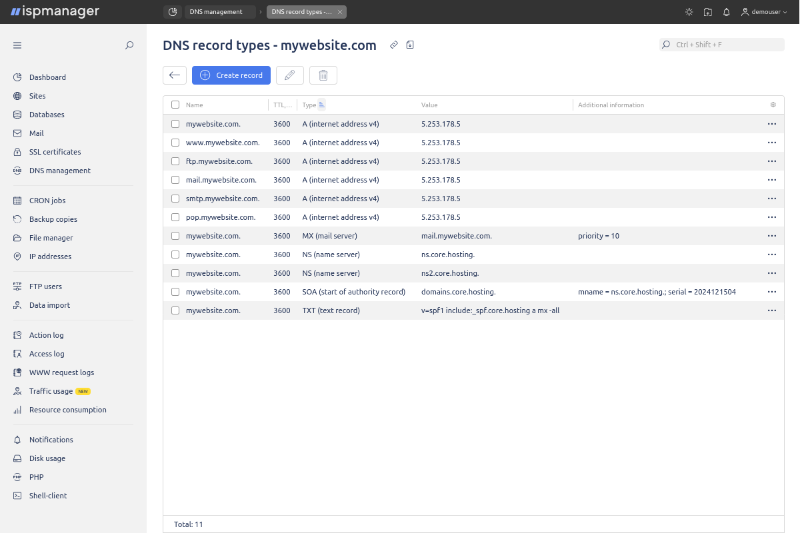The height and width of the screenshot is (533, 800).
Task: Go to File manager in sidebar
Action: 51,238
